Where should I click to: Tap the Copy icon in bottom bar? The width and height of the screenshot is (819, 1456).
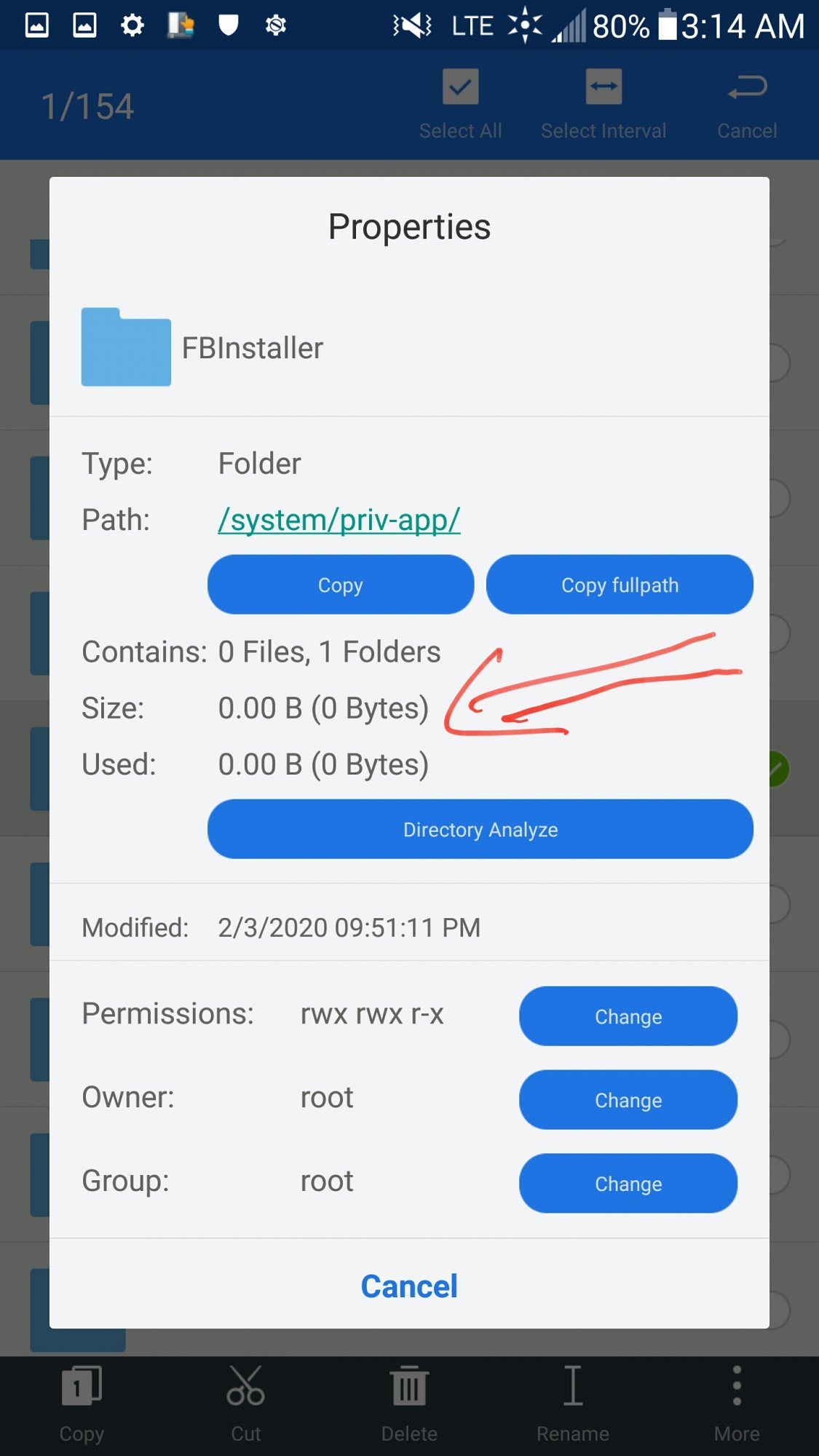(x=82, y=1385)
